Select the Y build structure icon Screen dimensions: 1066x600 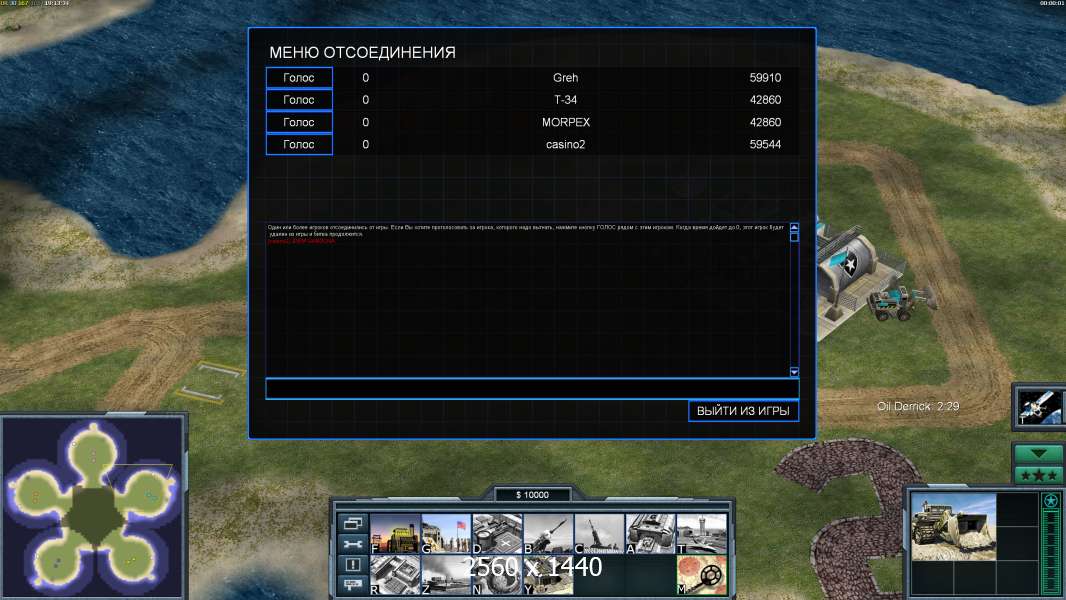point(548,575)
